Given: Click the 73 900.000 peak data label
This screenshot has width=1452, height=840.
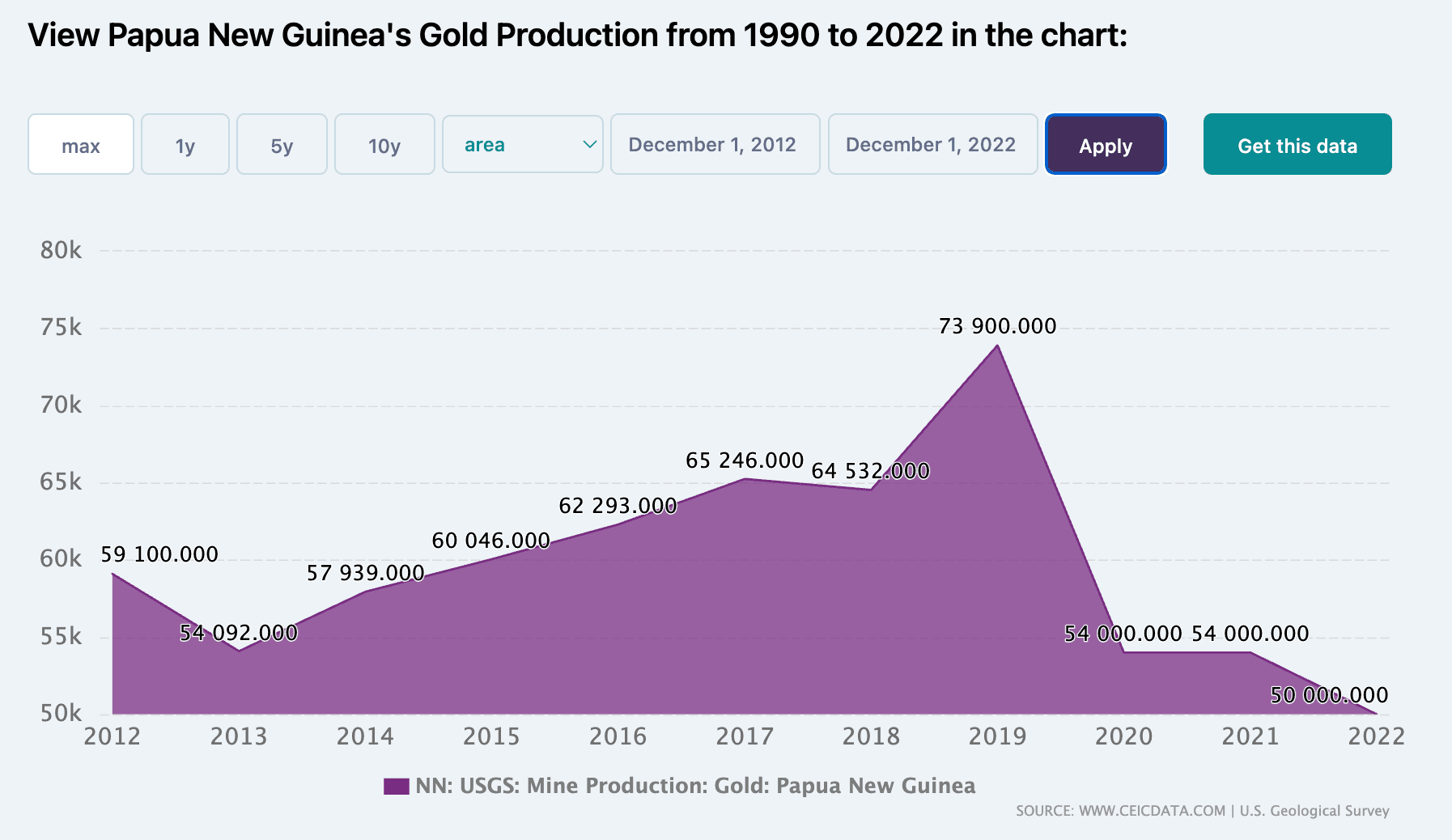Looking at the screenshot, I should pyautogui.click(x=997, y=326).
